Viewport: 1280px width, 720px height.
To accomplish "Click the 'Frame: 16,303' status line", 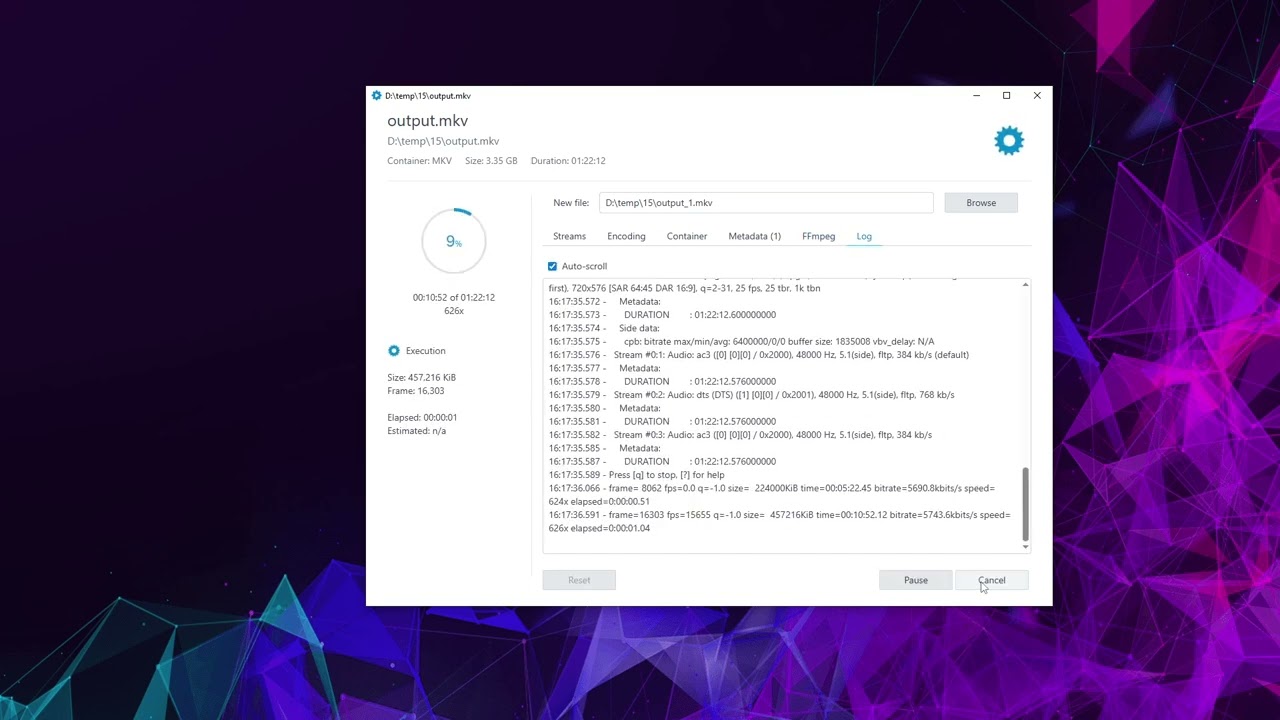I will 415,391.
